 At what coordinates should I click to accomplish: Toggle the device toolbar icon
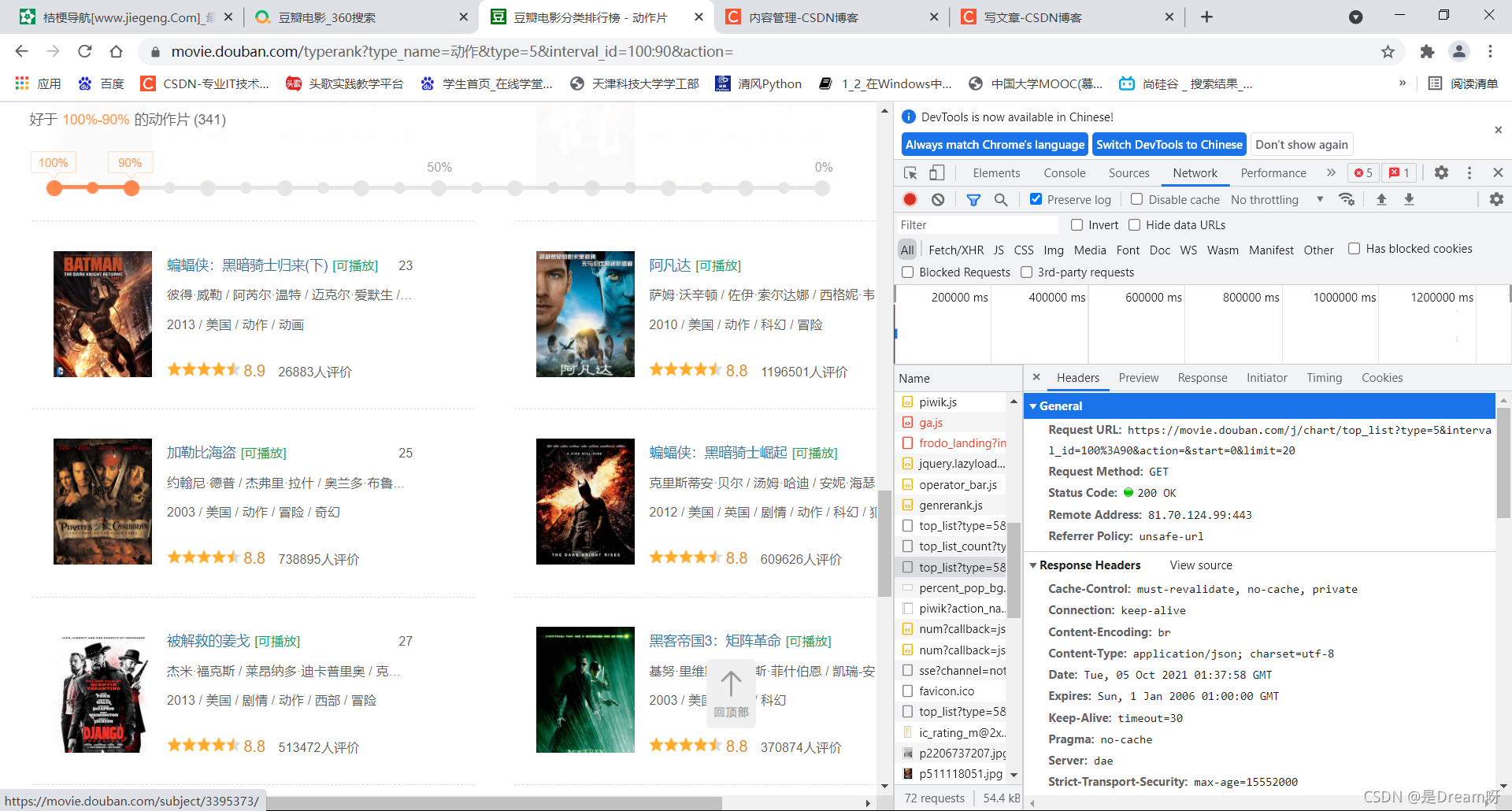click(937, 172)
